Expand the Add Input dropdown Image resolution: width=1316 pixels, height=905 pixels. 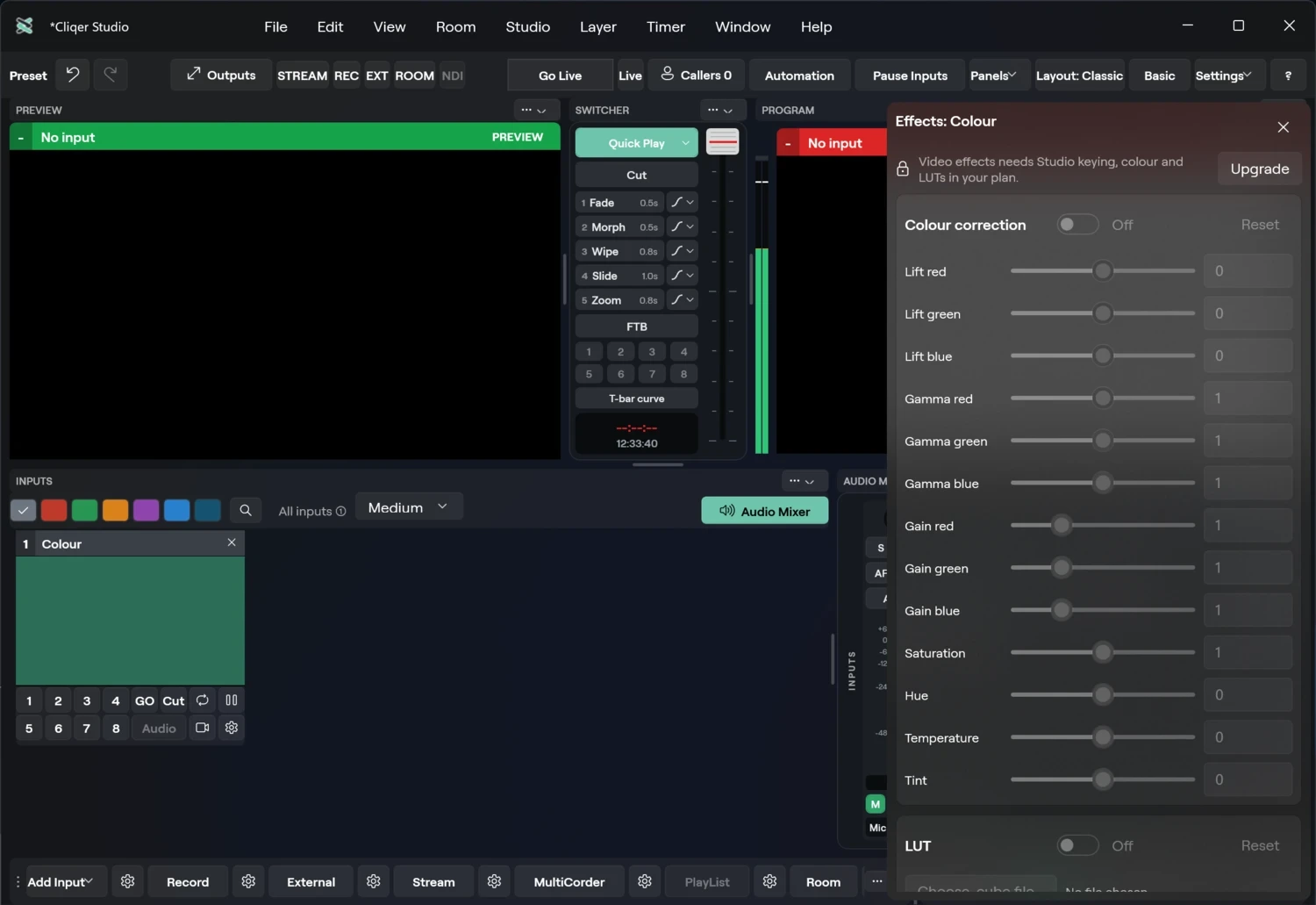[x=60, y=881]
